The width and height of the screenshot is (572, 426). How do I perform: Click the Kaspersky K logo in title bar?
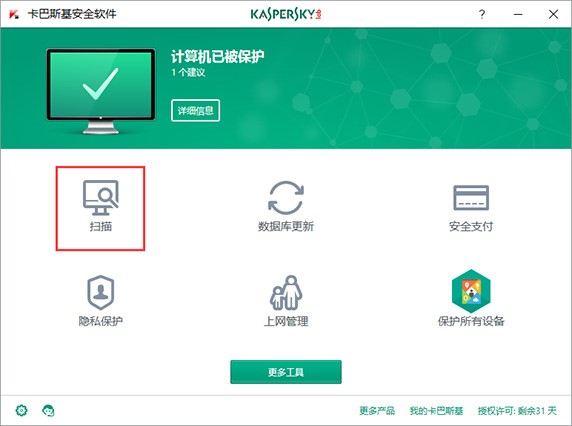[14, 15]
